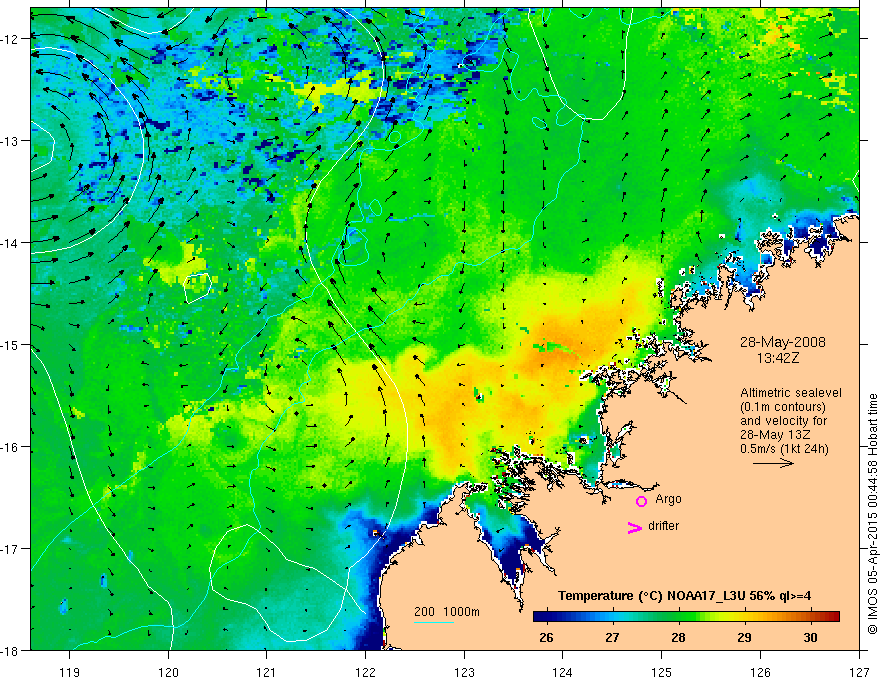
Task: Click the longitude axis label 125
Action: coord(662,672)
